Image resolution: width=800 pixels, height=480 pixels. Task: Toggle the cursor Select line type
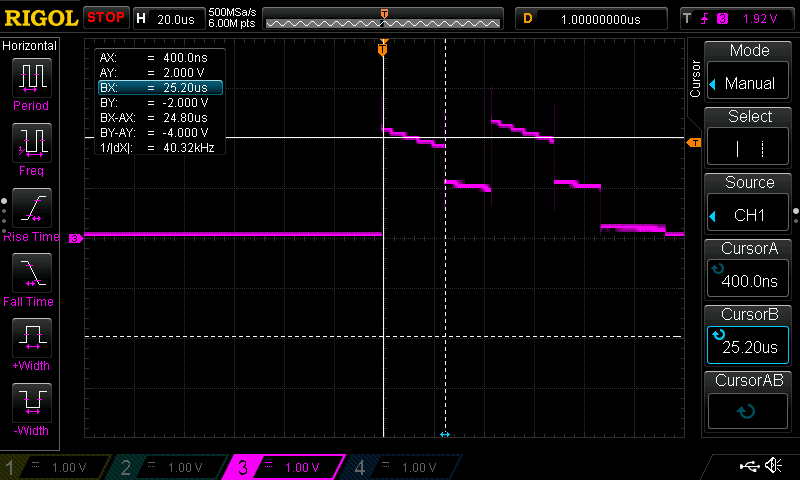[748, 148]
